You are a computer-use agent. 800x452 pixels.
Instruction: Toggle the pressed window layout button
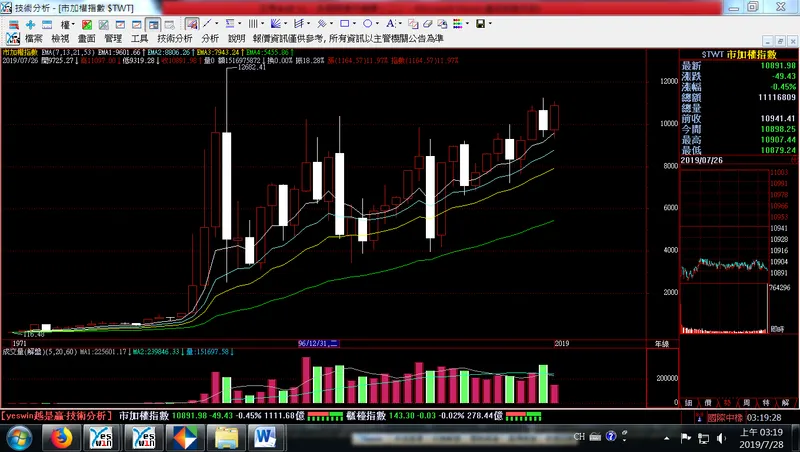click(x=152, y=23)
